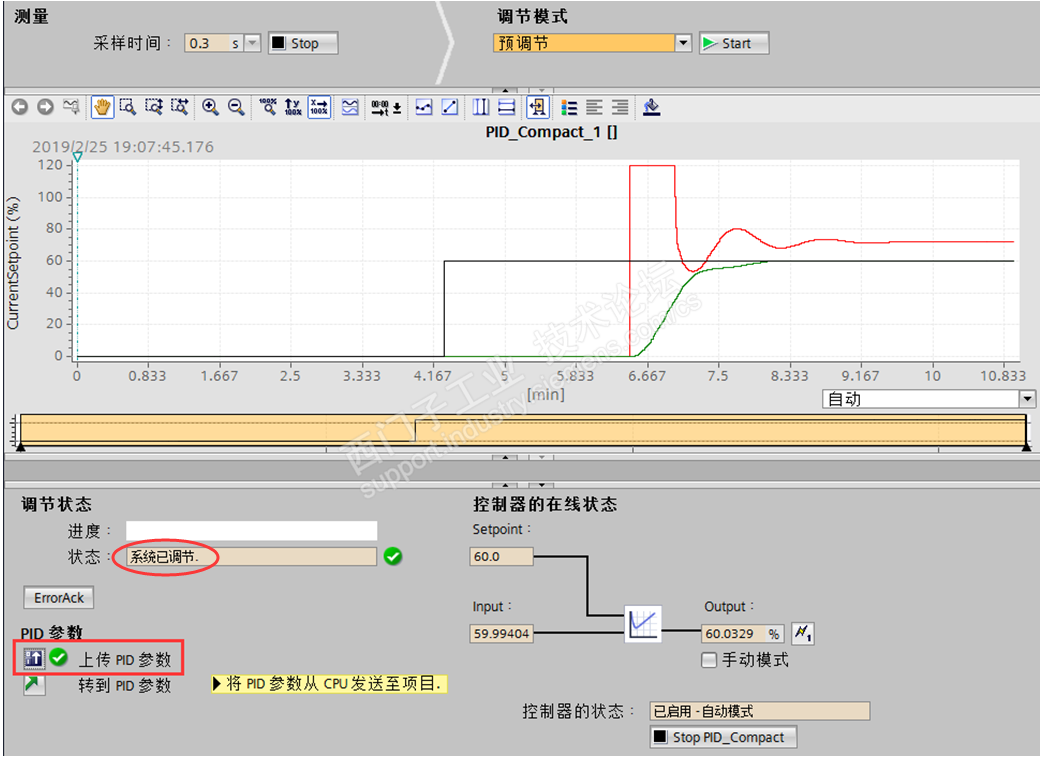
Task: Click the output manual value icon
Action: click(x=803, y=633)
